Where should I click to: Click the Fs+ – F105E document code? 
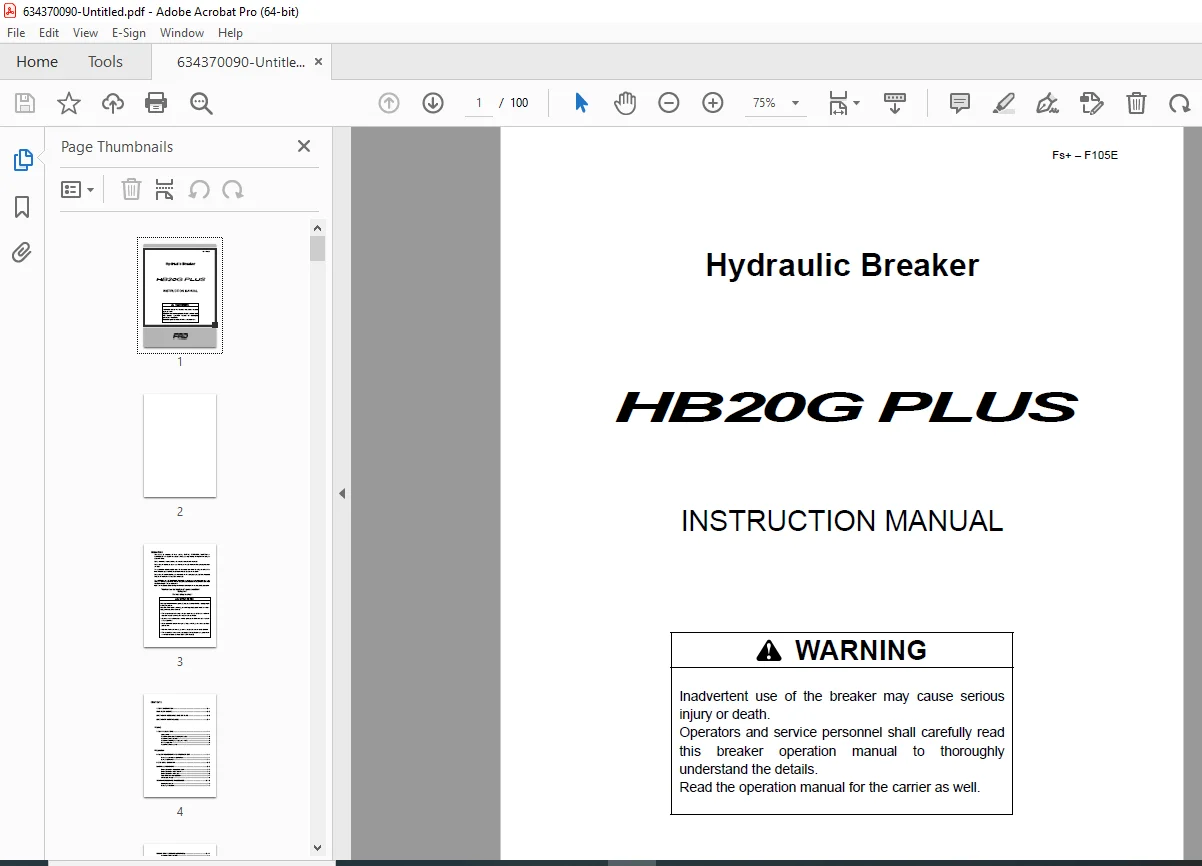click(x=1085, y=155)
